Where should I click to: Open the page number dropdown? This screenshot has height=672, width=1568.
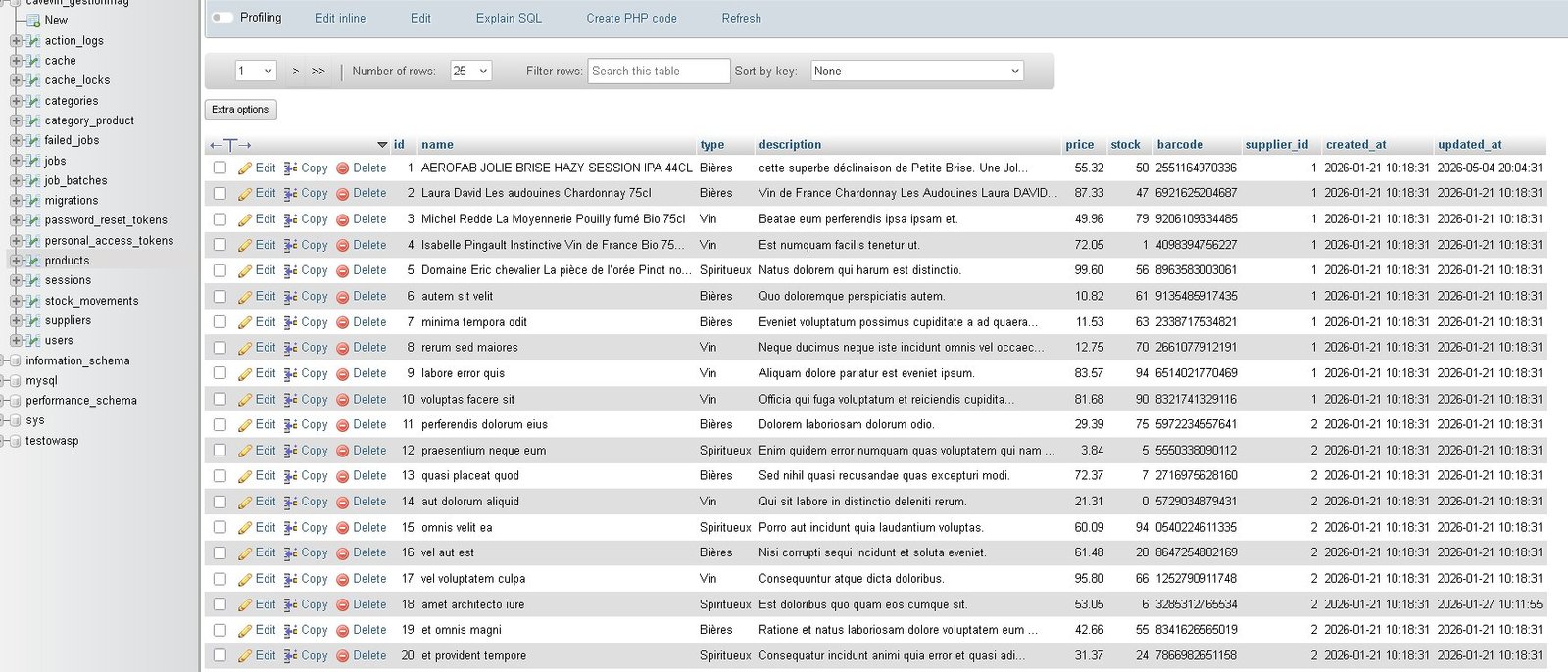pyautogui.click(x=256, y=71)
